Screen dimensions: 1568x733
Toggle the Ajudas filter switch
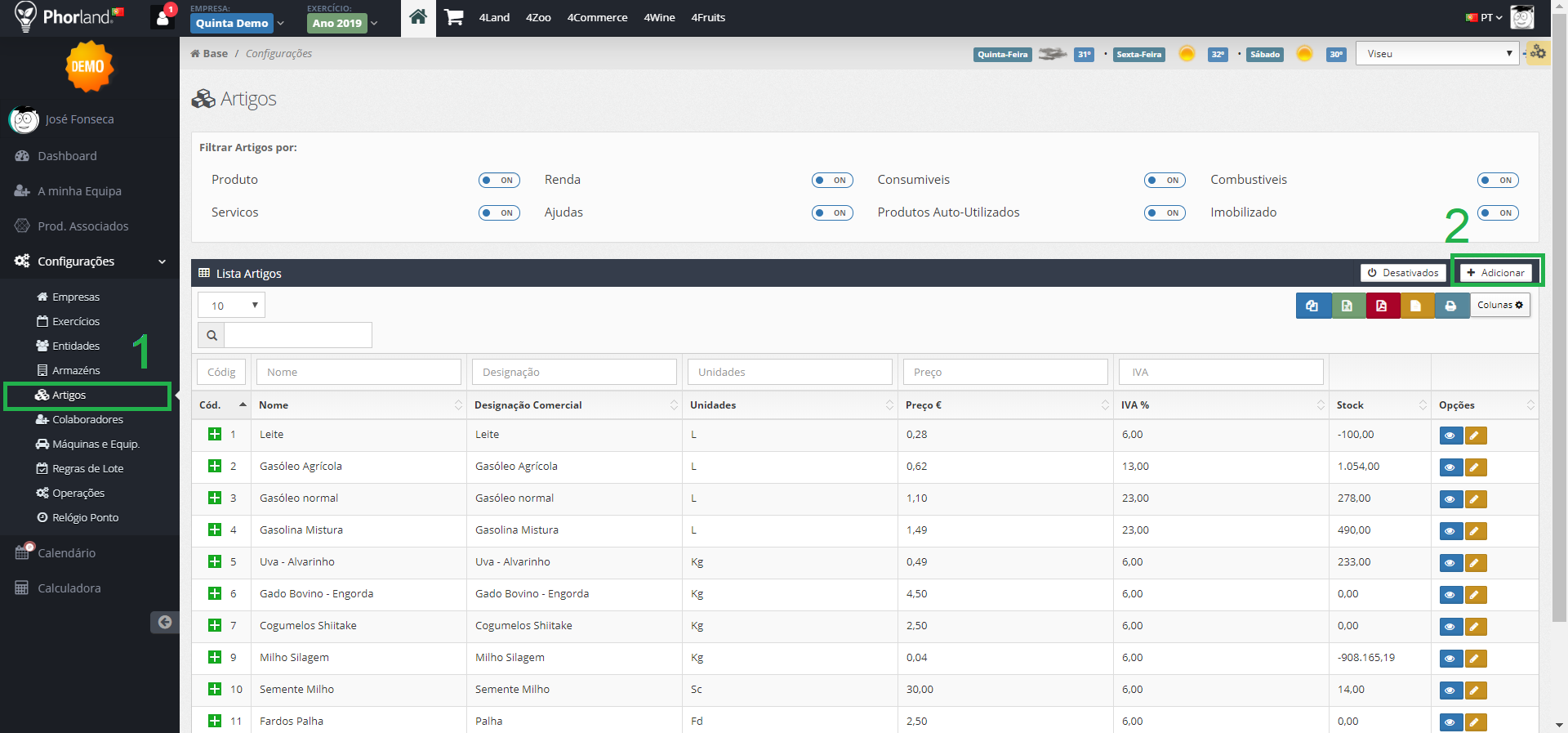[x=832, y=212]
